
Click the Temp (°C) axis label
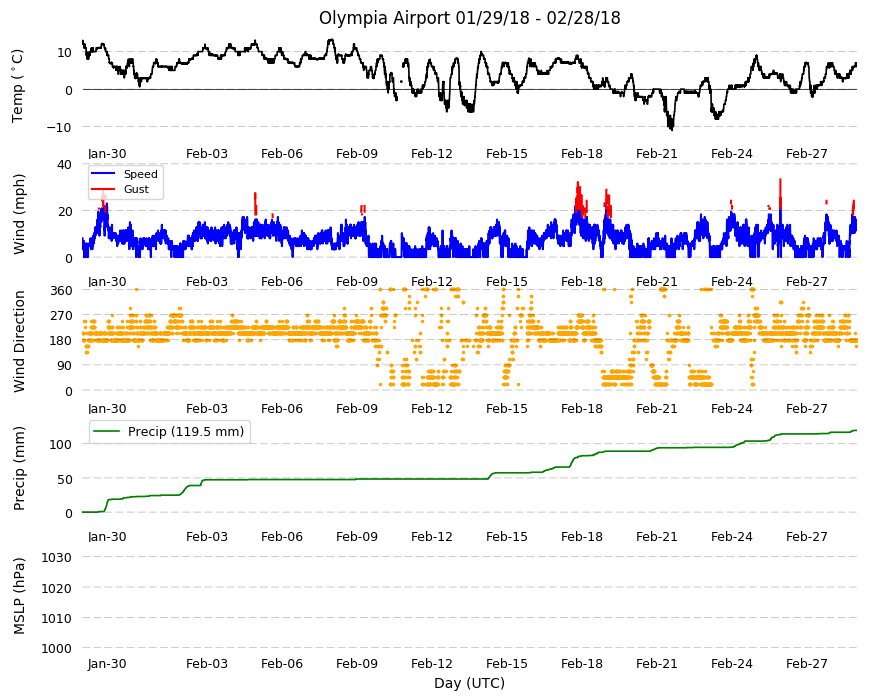tap(18, 86)
